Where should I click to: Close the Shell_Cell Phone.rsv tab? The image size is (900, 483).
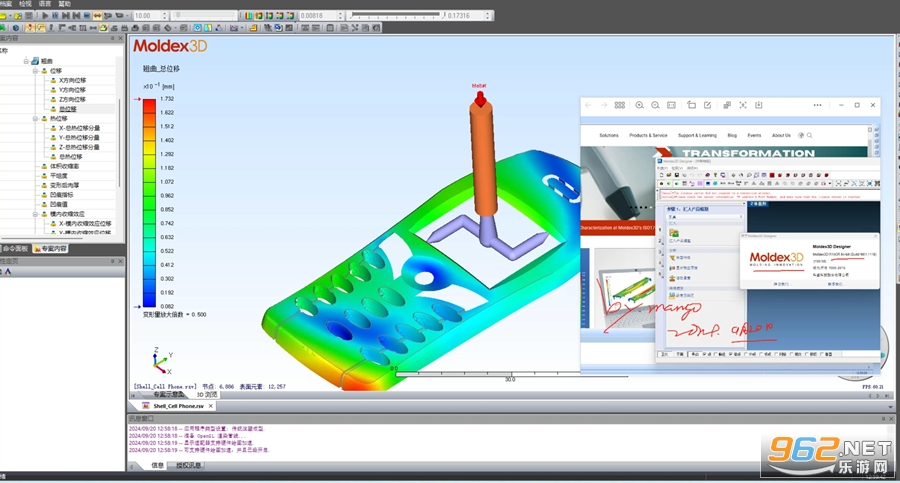pos(211,406)
